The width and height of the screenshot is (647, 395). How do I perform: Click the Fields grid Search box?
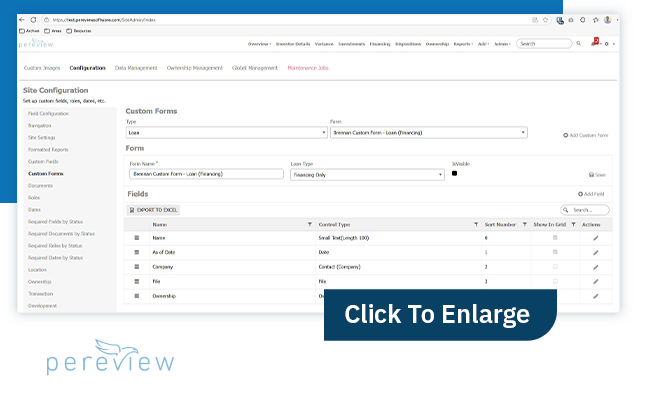[x=585, y=210]
